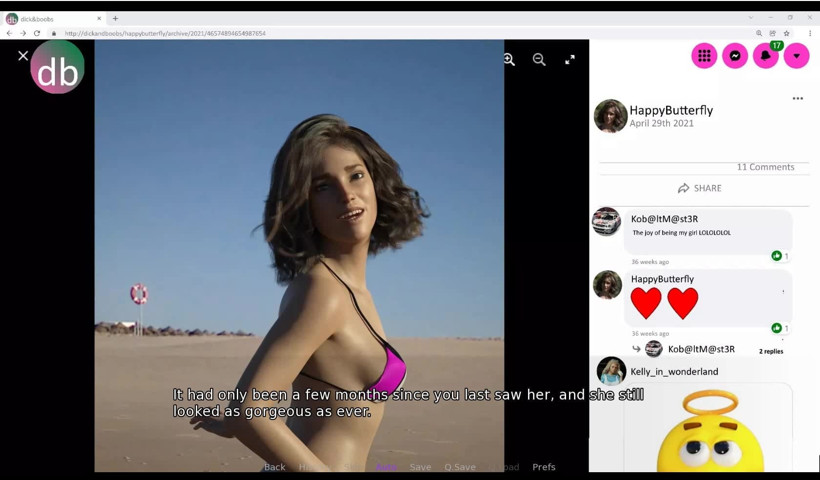The height and width of the screenshot is (480, 820).
Task: Click the round db site logo
Action: tap(58, 67)
